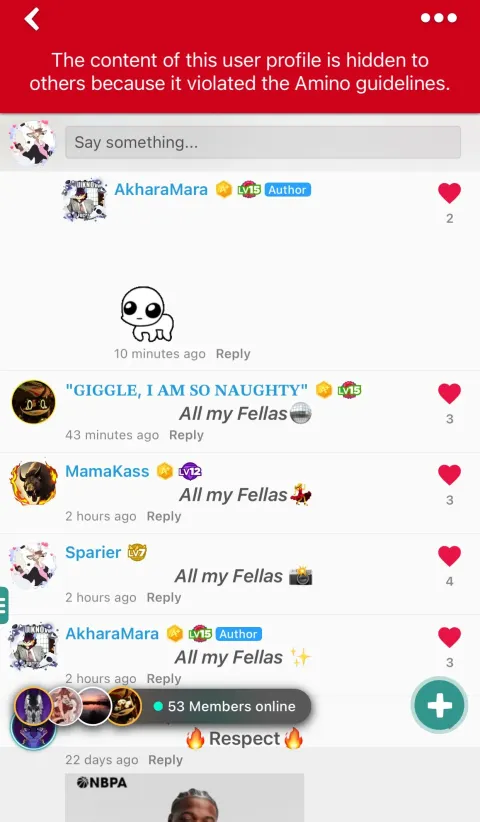Like AkharaMara's sticker comment with heart

coord(449,193)
